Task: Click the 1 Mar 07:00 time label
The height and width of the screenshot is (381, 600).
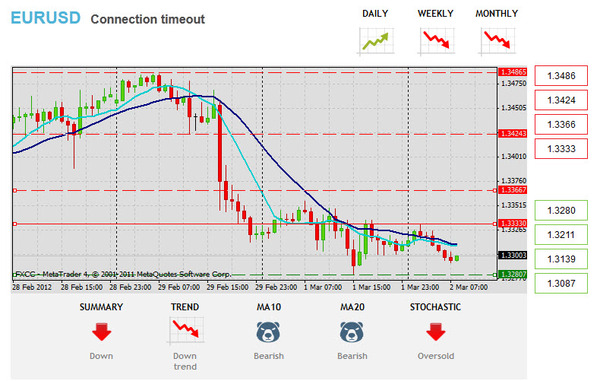Action: [x=323, y=287]
